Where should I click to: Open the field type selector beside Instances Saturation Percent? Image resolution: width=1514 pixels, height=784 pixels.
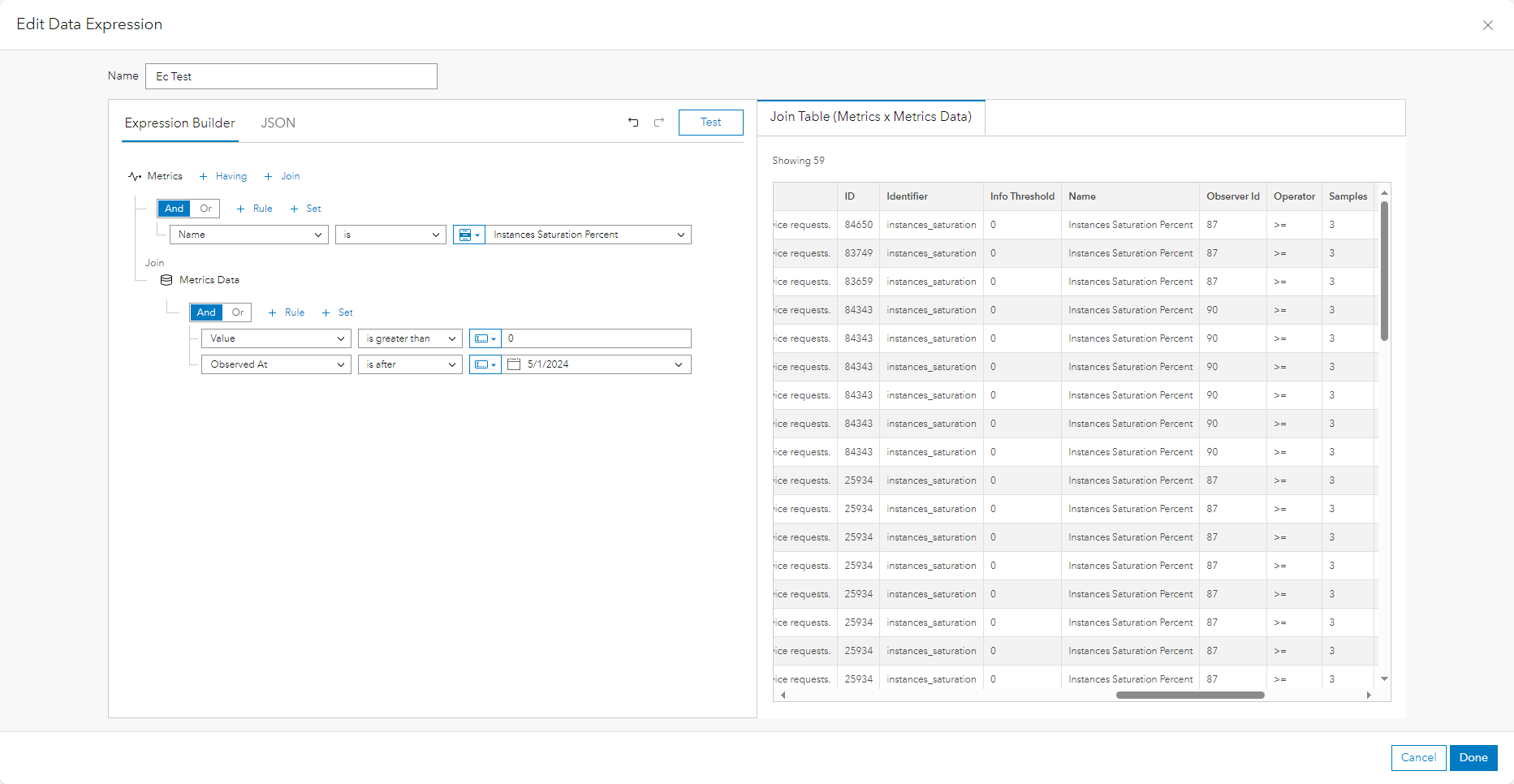coord(469,235)
